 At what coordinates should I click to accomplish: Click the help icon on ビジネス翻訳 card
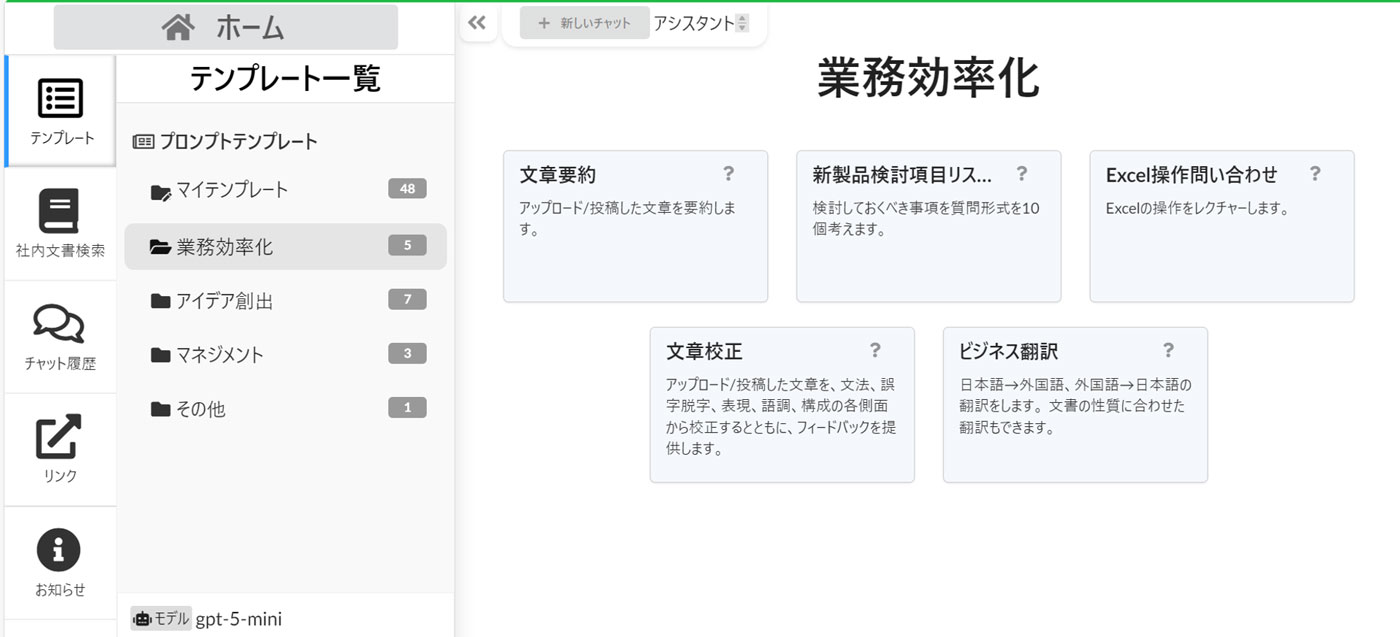coord(1167,350)
